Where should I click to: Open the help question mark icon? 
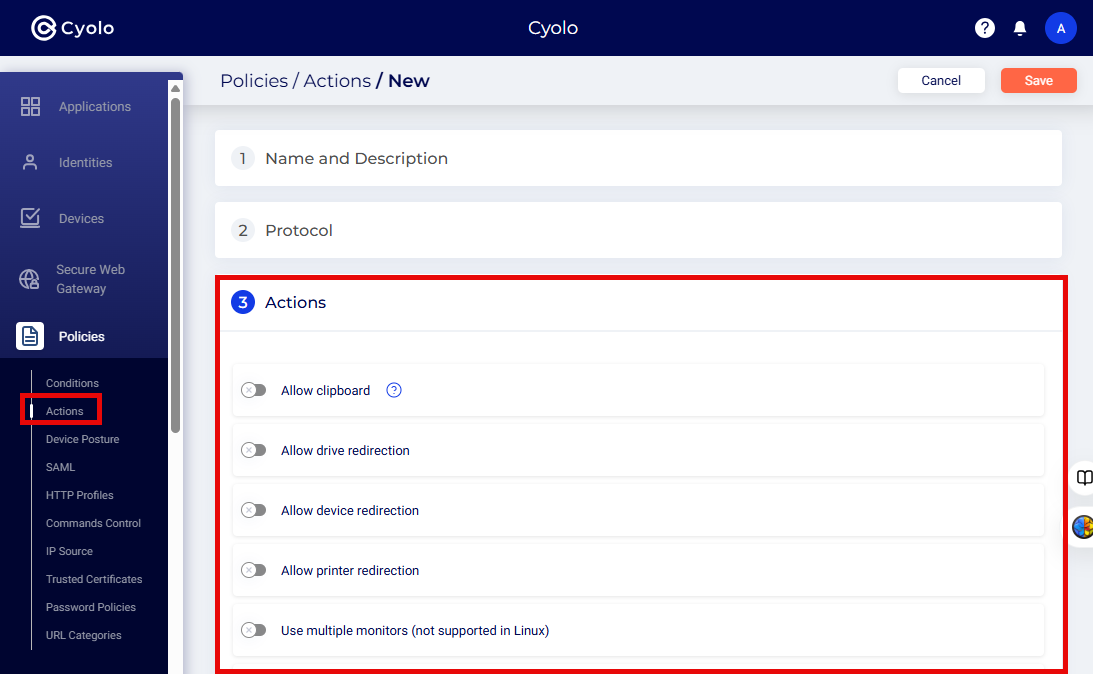point(984,28)
